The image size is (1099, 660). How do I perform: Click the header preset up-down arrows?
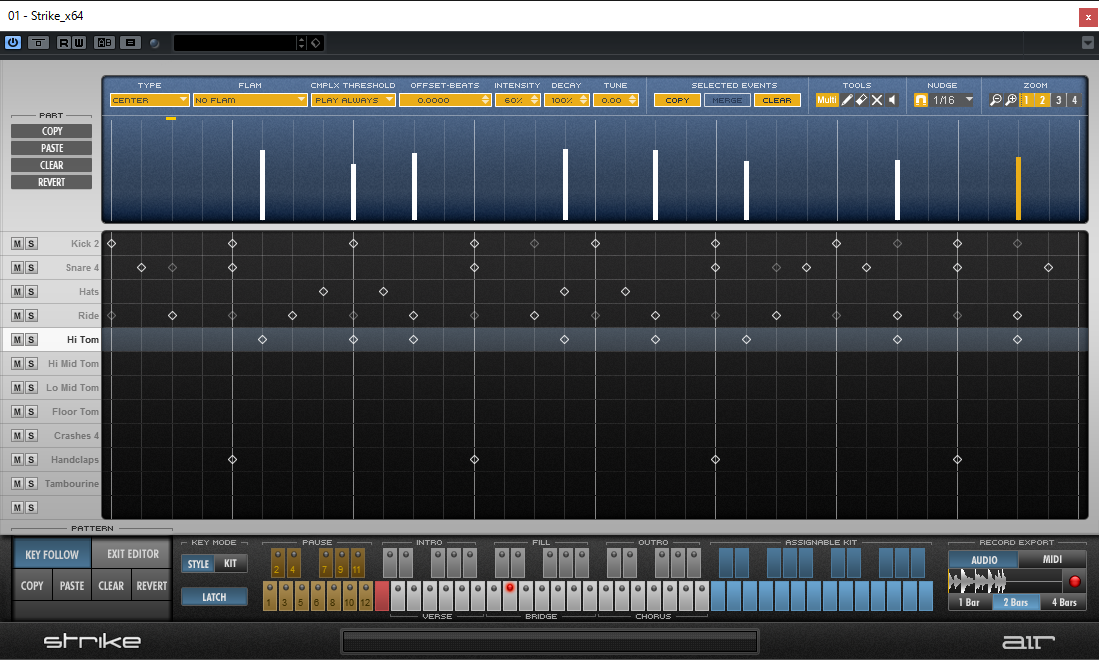[301, 43]
